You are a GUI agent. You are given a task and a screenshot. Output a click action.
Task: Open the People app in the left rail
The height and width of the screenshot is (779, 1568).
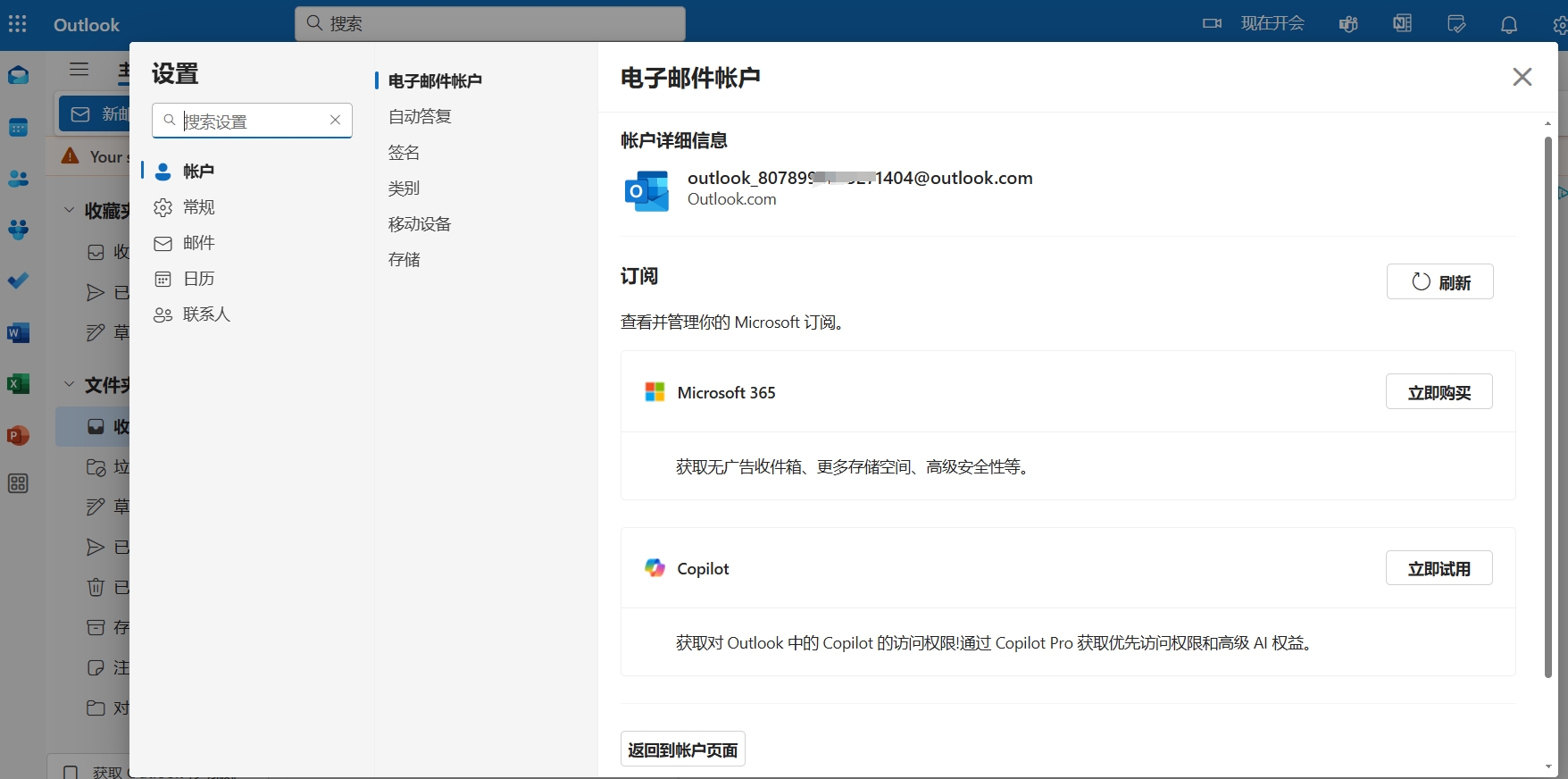click(18, 180)
